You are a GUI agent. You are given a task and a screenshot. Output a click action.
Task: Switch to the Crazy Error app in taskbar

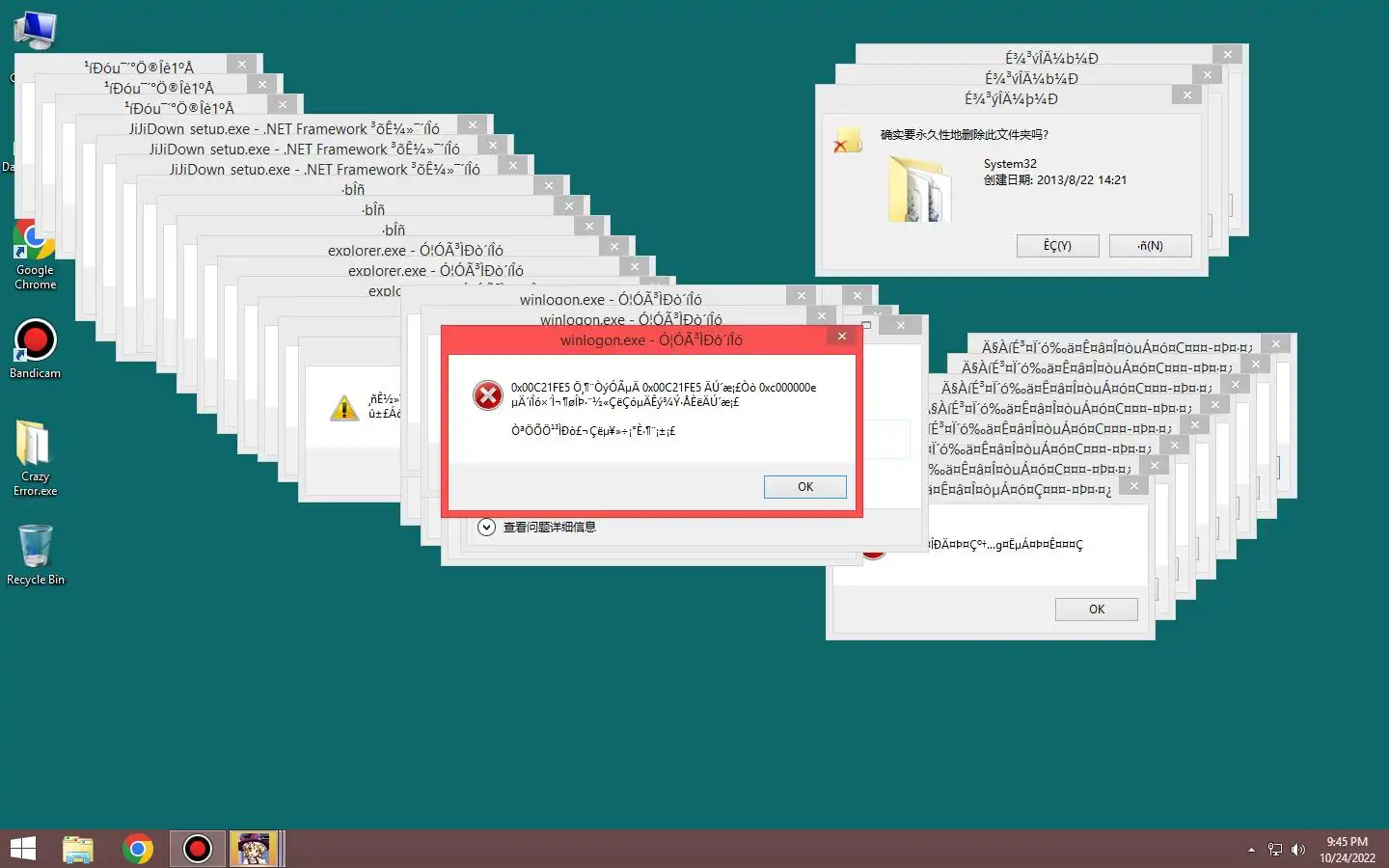(254, 849)
